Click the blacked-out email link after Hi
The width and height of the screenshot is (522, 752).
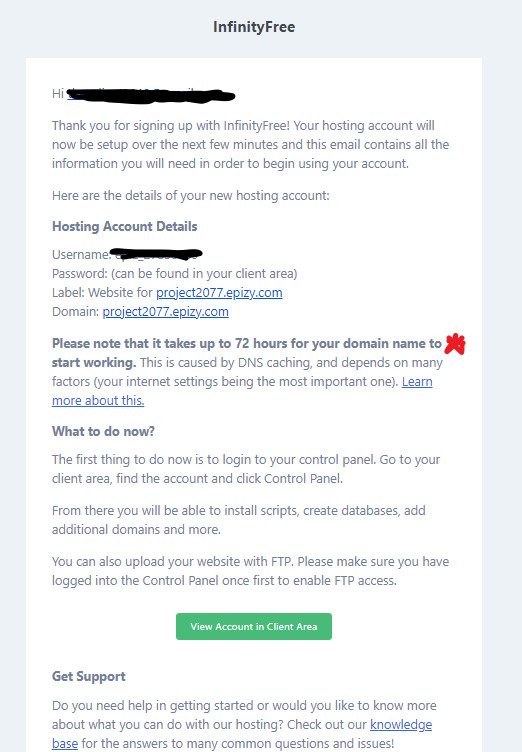pyautogui.click(x=150, y=94)
